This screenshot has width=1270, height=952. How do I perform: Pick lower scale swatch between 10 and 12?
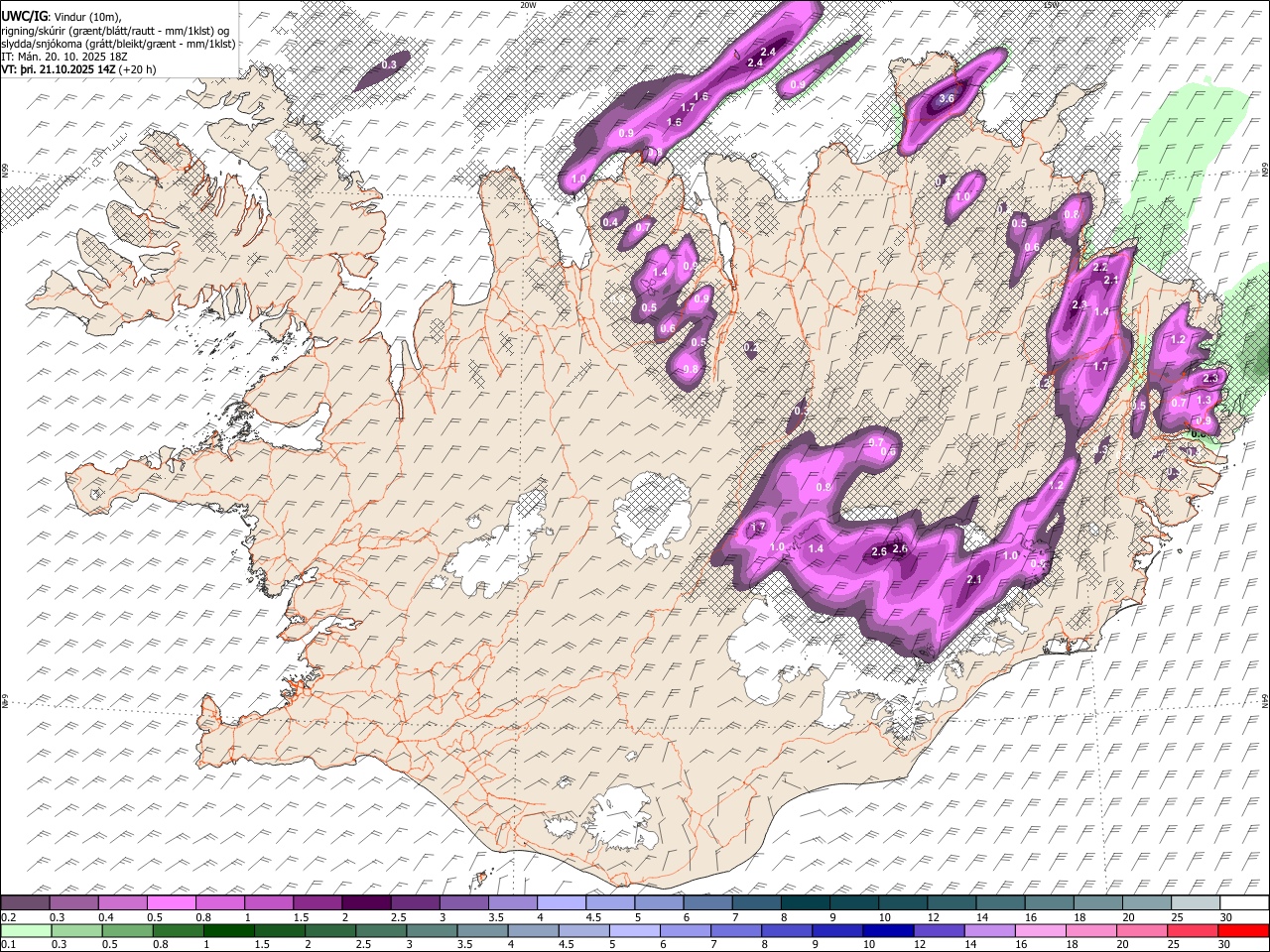coord(890,930)
